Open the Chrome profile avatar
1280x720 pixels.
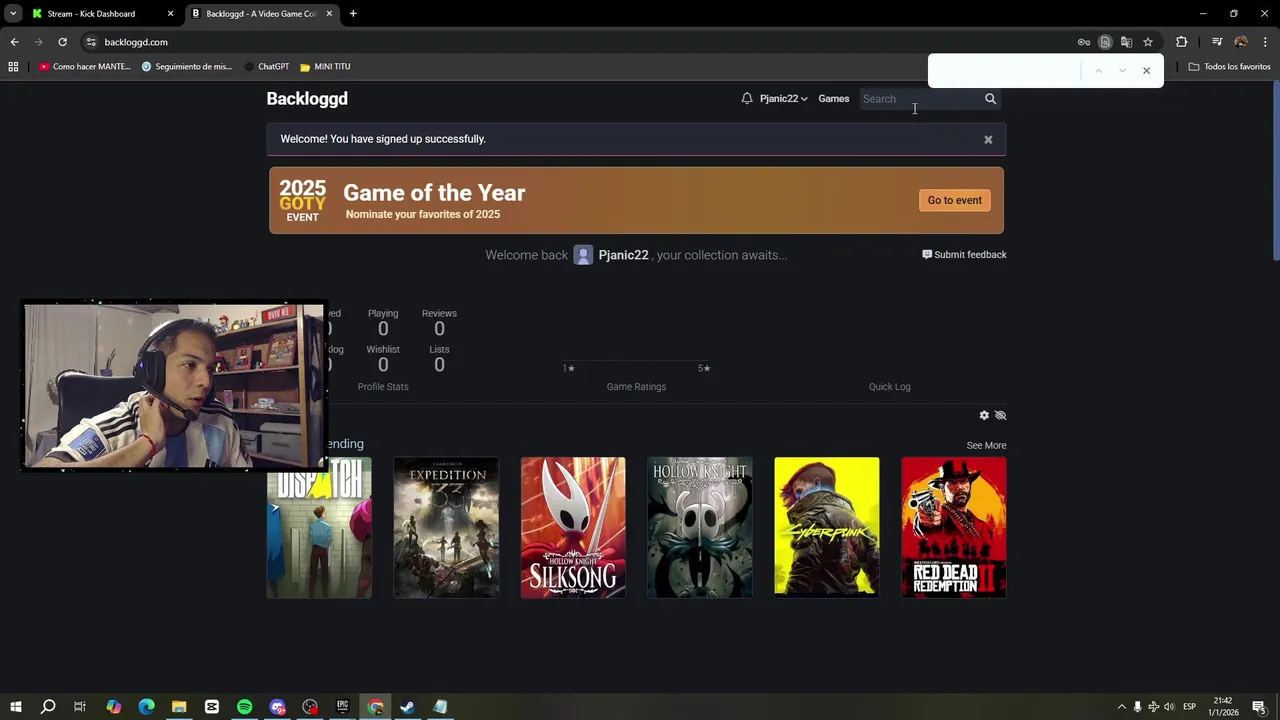pos(1241,42)
